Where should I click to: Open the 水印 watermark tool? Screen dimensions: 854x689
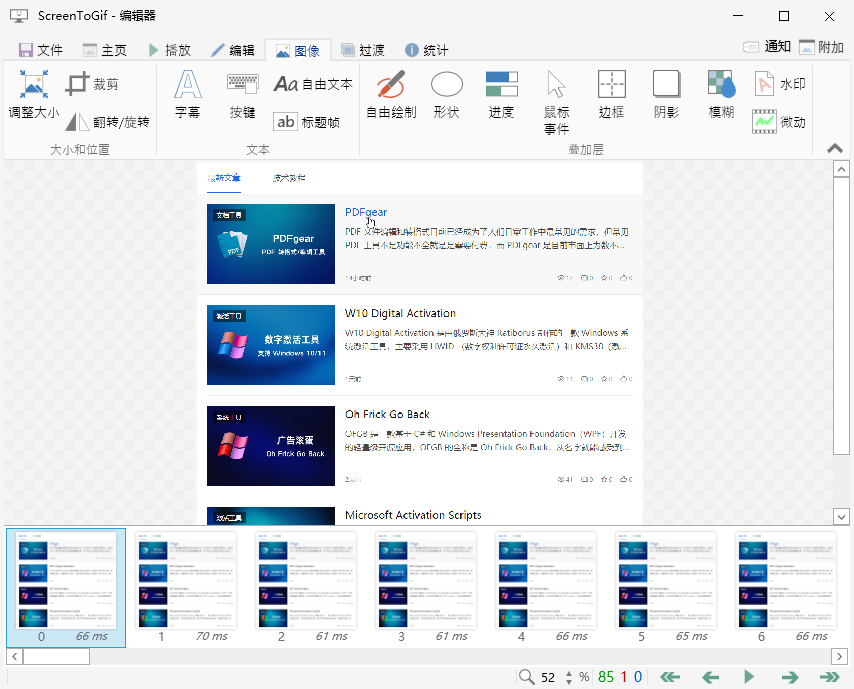coord(780,84)
